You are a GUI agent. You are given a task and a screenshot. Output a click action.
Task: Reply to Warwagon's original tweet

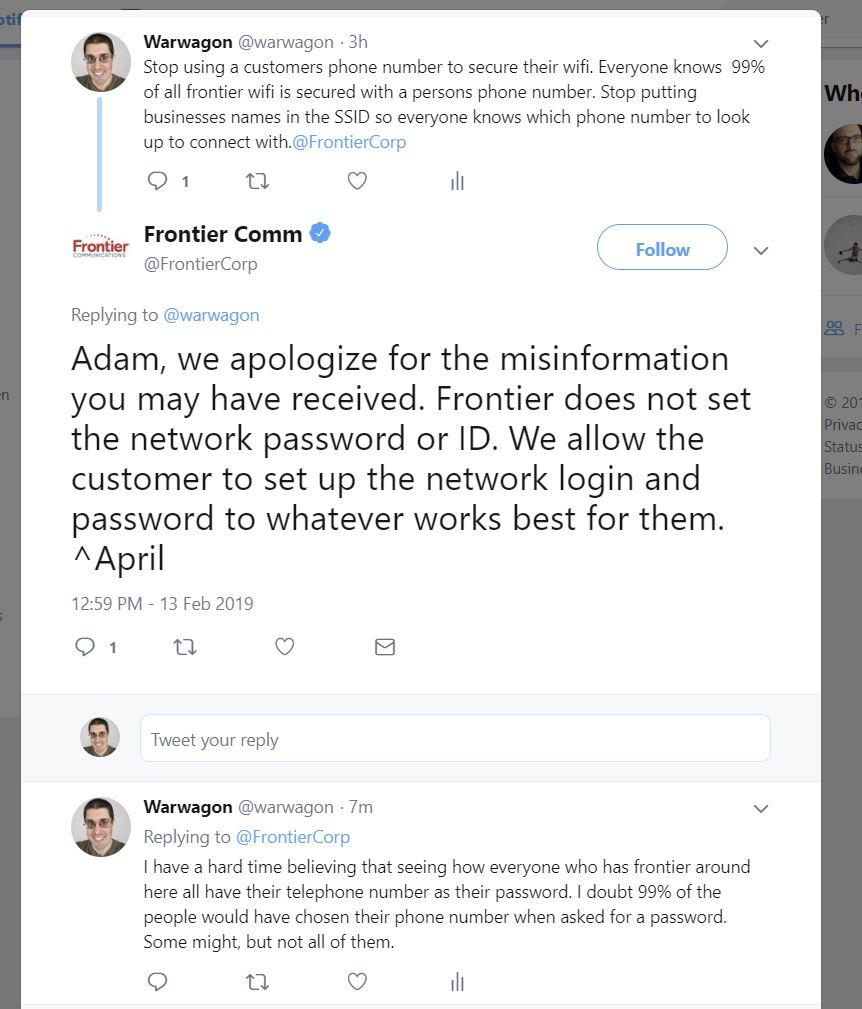coord(158,181)
